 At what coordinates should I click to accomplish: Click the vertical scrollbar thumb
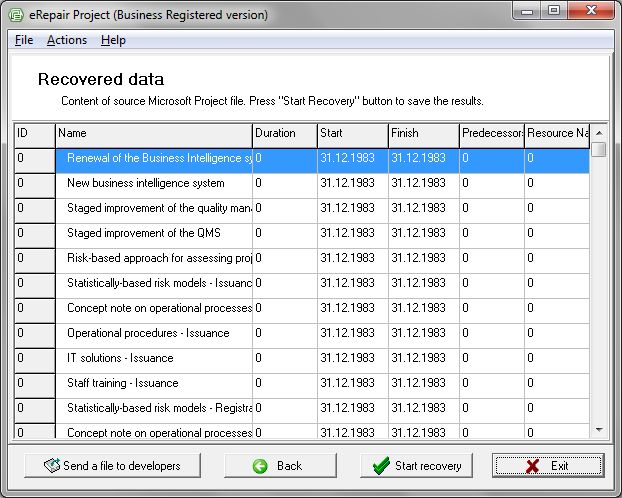599,150
